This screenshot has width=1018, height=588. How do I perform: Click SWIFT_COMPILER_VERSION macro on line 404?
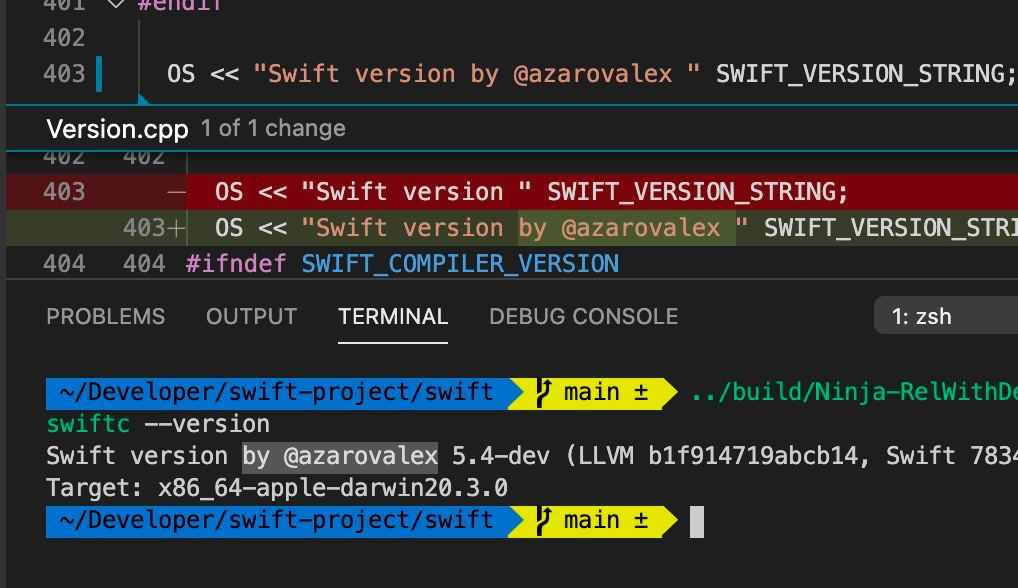click(460, 263)
